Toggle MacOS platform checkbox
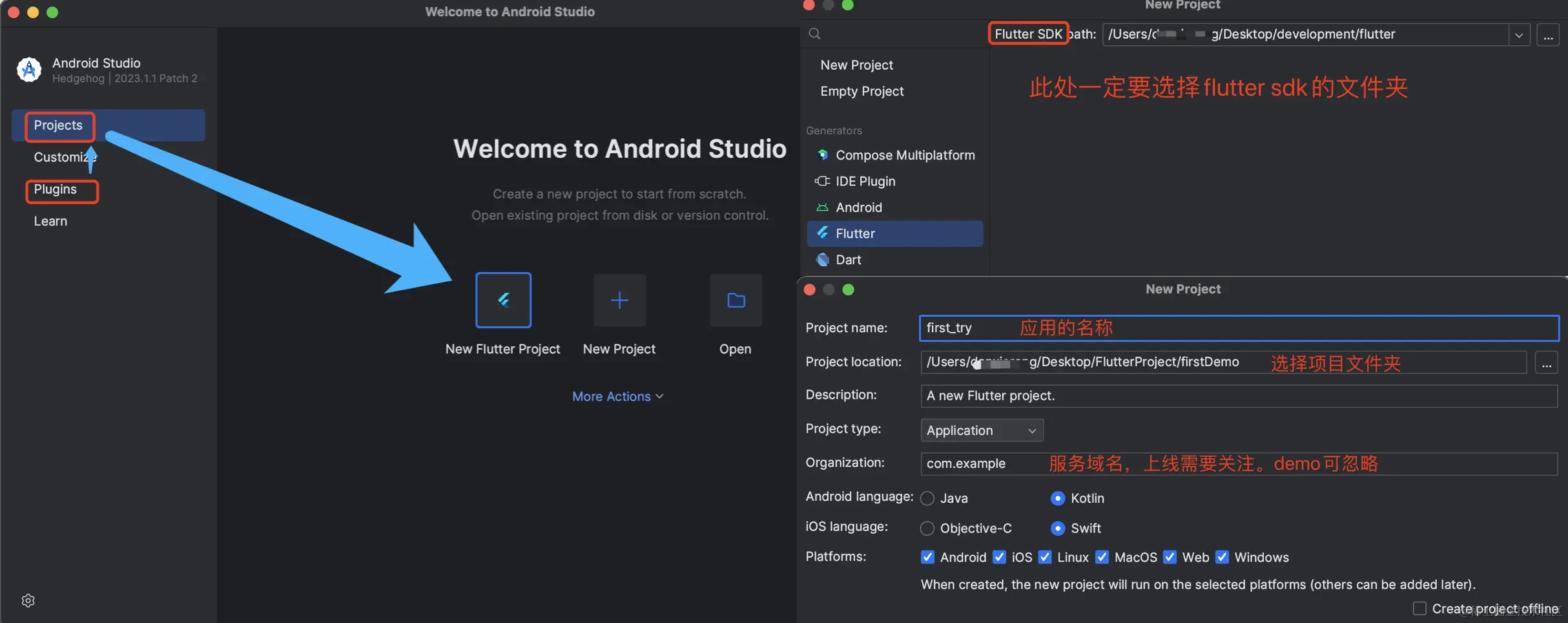The width and height of the screenshot is (1568, 623). [x=1102, y=557]
